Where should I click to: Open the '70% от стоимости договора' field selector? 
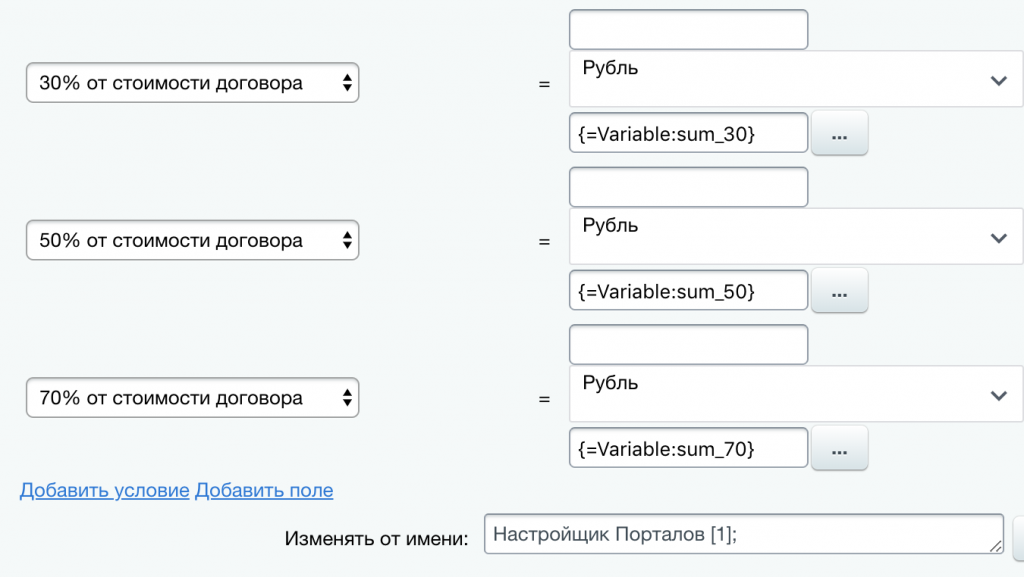(192, 398)
